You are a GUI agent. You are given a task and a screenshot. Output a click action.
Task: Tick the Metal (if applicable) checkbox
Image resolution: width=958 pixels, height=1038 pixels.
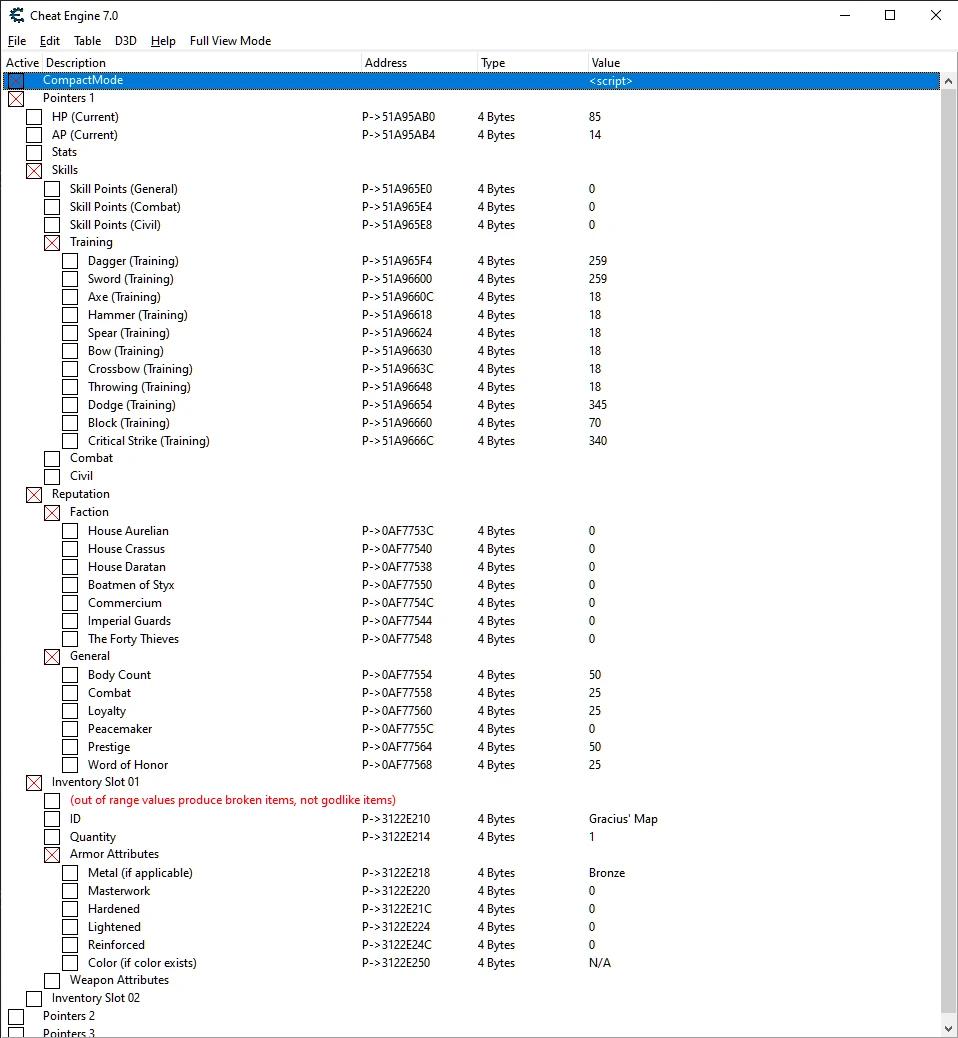70,873
